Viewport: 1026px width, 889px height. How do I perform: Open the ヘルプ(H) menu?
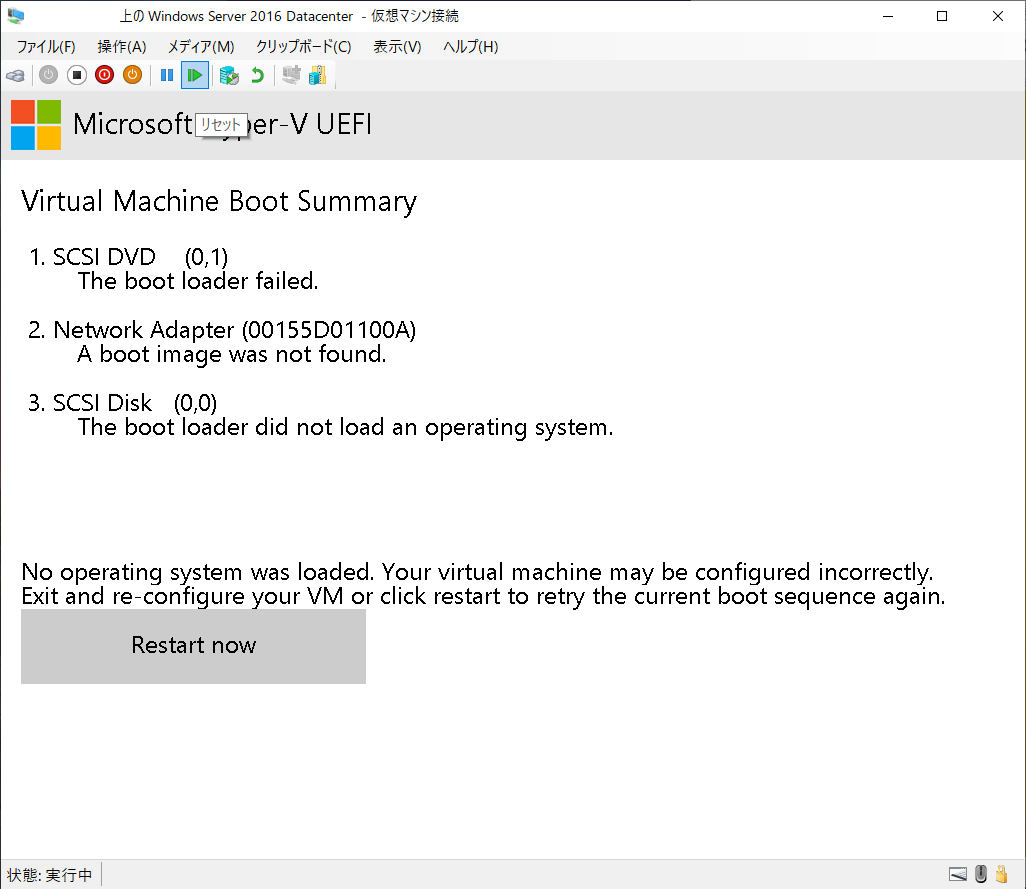point(470,46)
